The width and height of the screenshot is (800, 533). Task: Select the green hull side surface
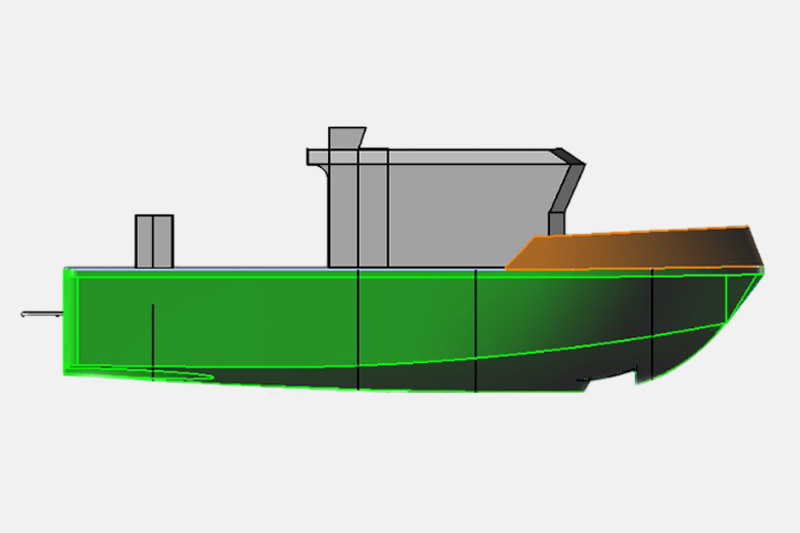click(x=250, y=315)
